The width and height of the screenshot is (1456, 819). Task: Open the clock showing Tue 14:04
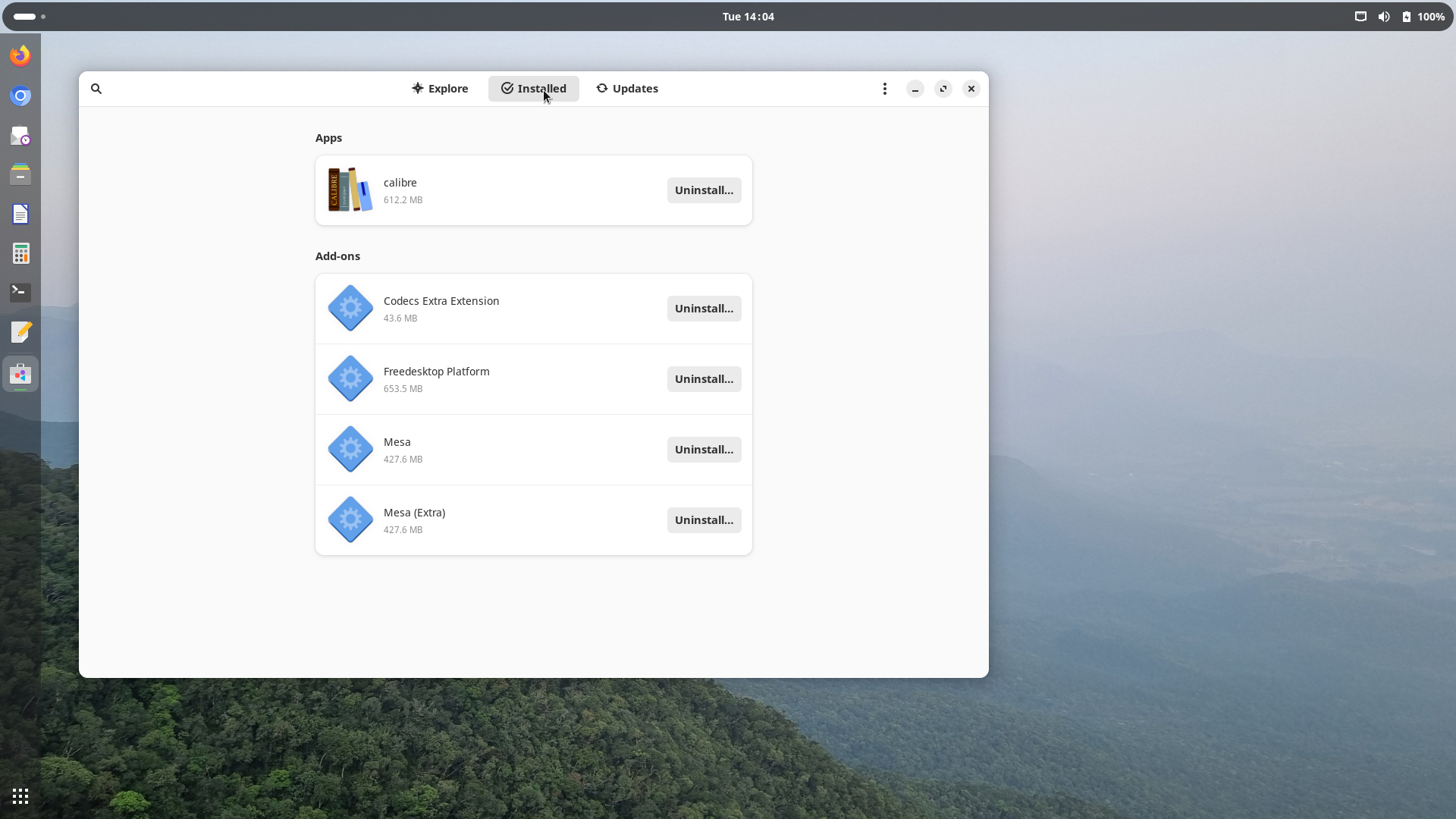pos(748,17)
